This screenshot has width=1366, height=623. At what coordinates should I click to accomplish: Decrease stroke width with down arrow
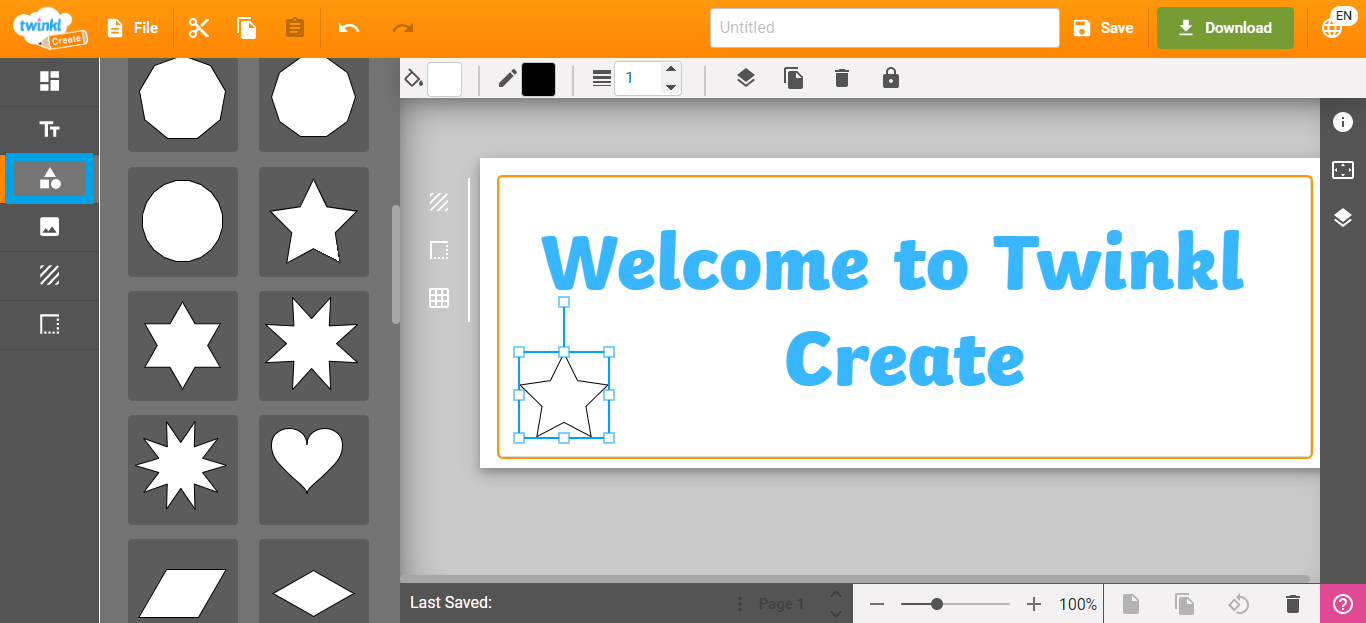(x=671, y=87)
